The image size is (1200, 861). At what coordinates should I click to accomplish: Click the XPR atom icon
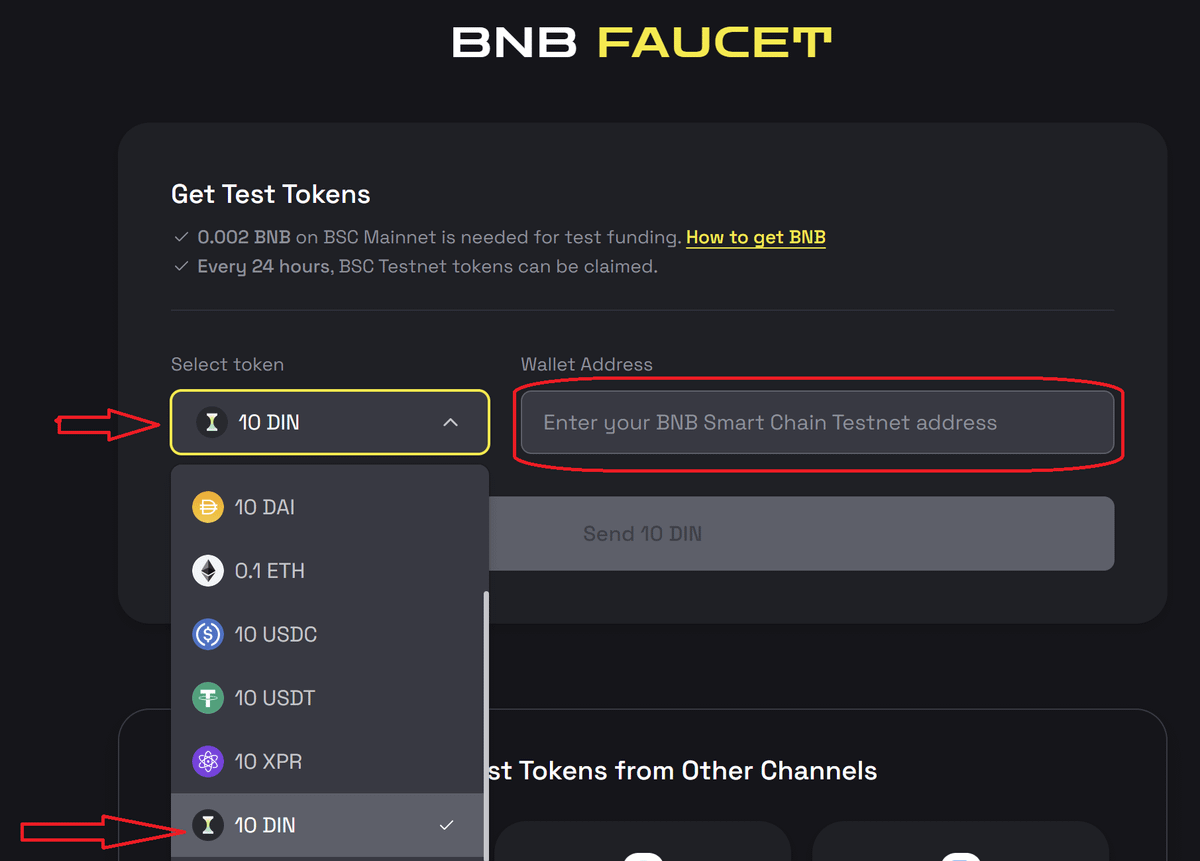click(208, 761)
